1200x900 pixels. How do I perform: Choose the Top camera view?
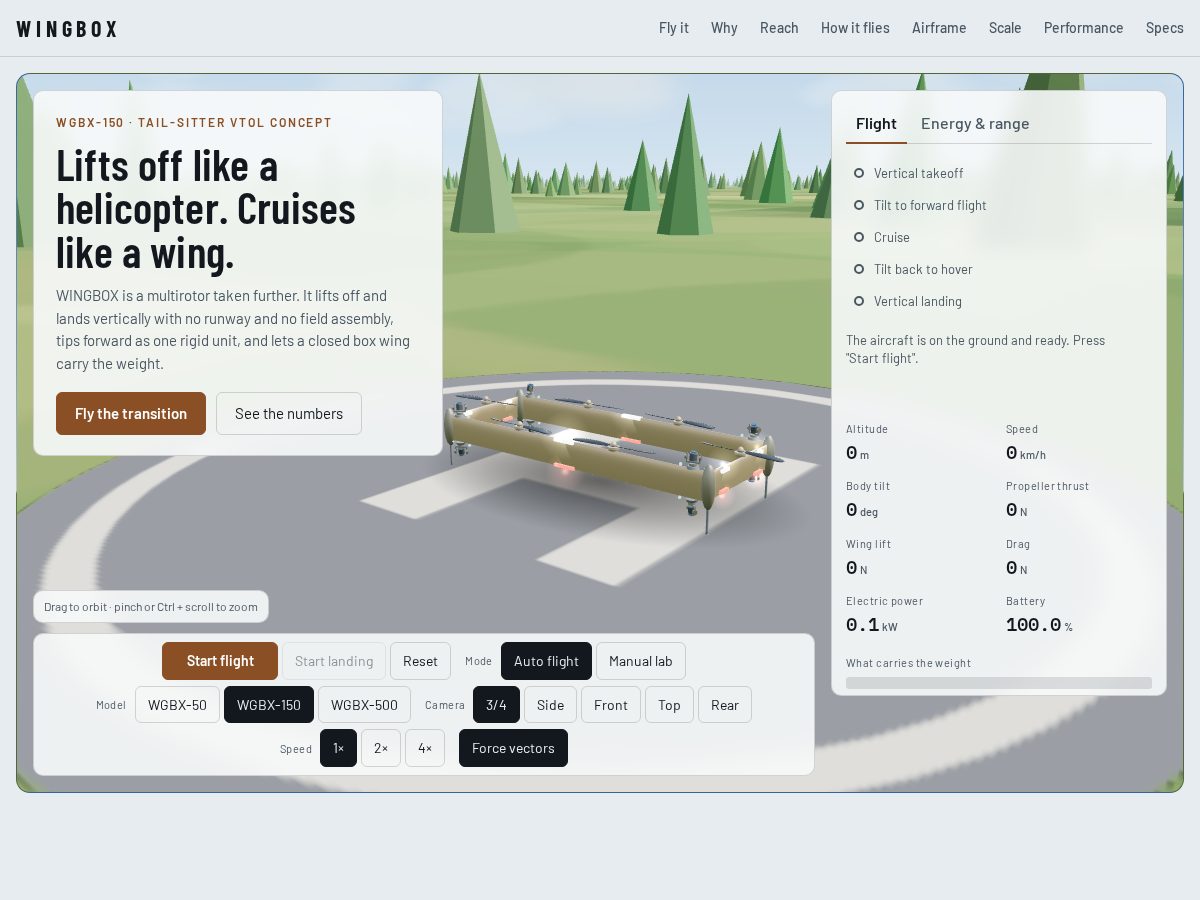click(669, 705)
